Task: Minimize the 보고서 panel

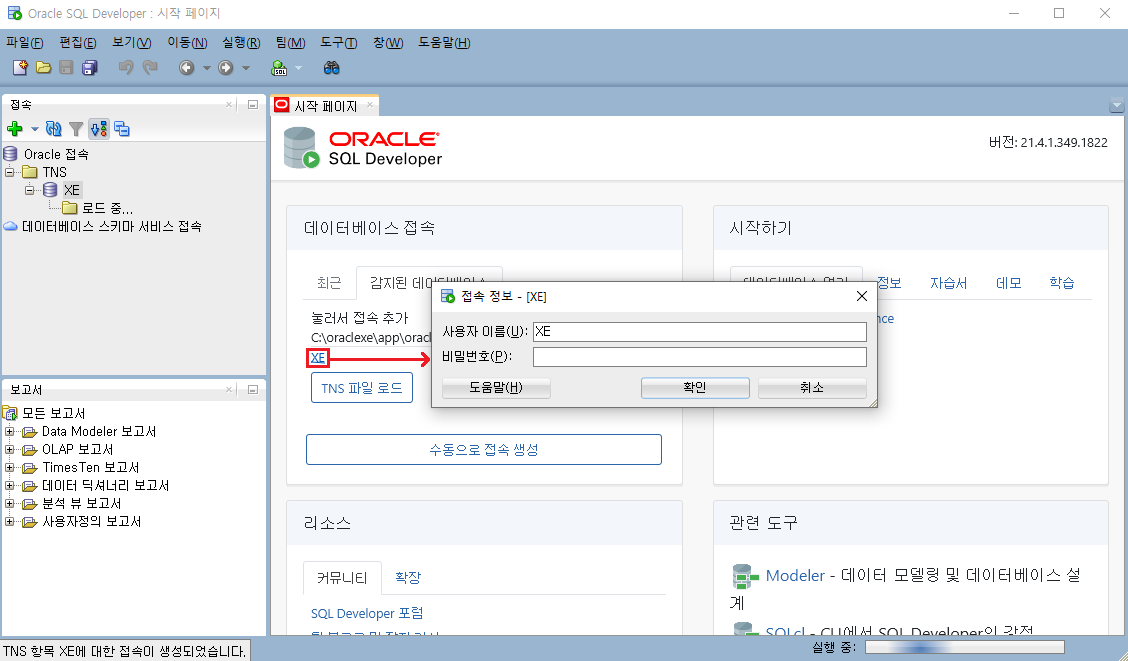Action: (253, 389)
